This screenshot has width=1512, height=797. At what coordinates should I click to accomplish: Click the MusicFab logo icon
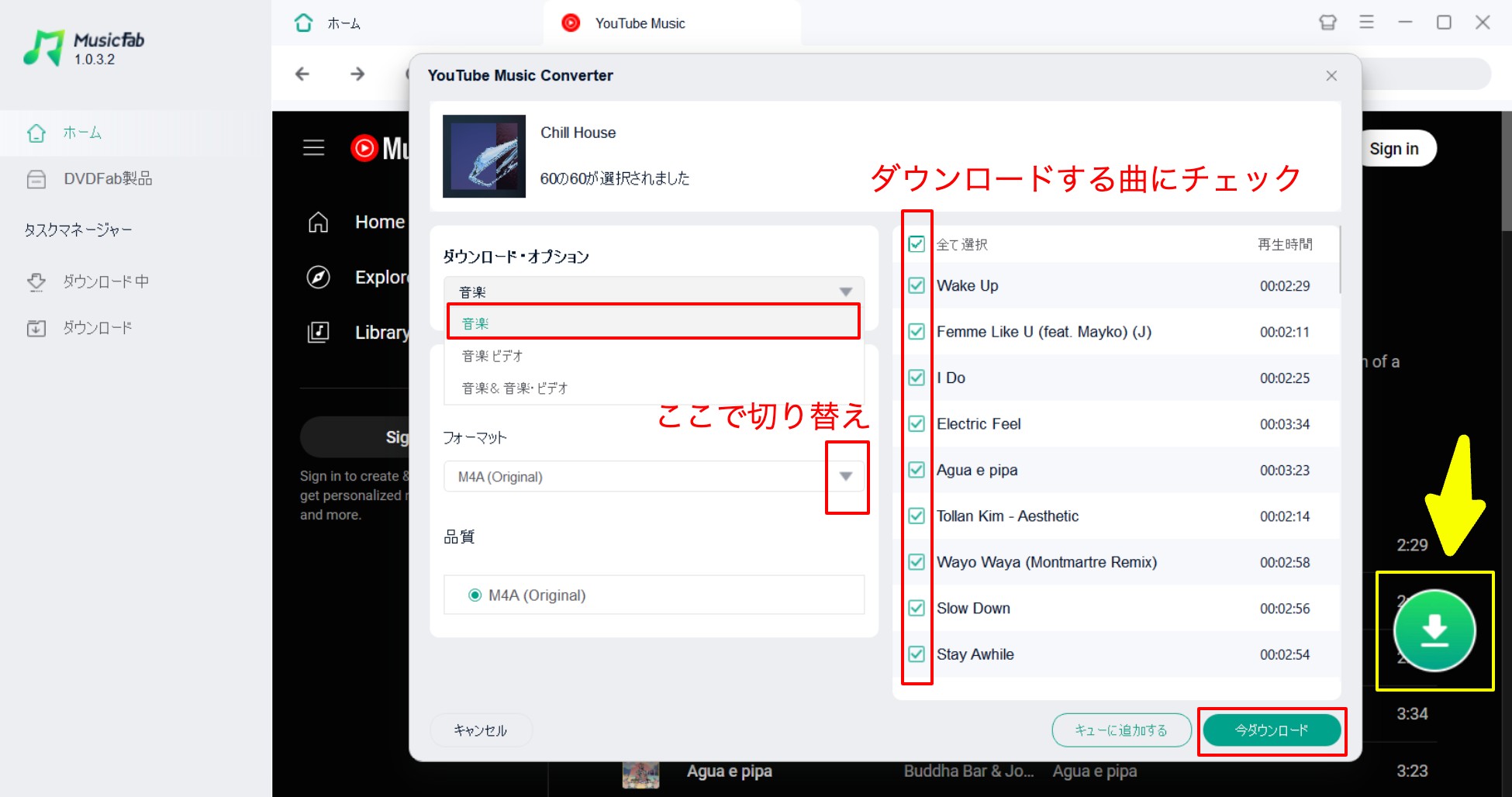click(43, 48)
